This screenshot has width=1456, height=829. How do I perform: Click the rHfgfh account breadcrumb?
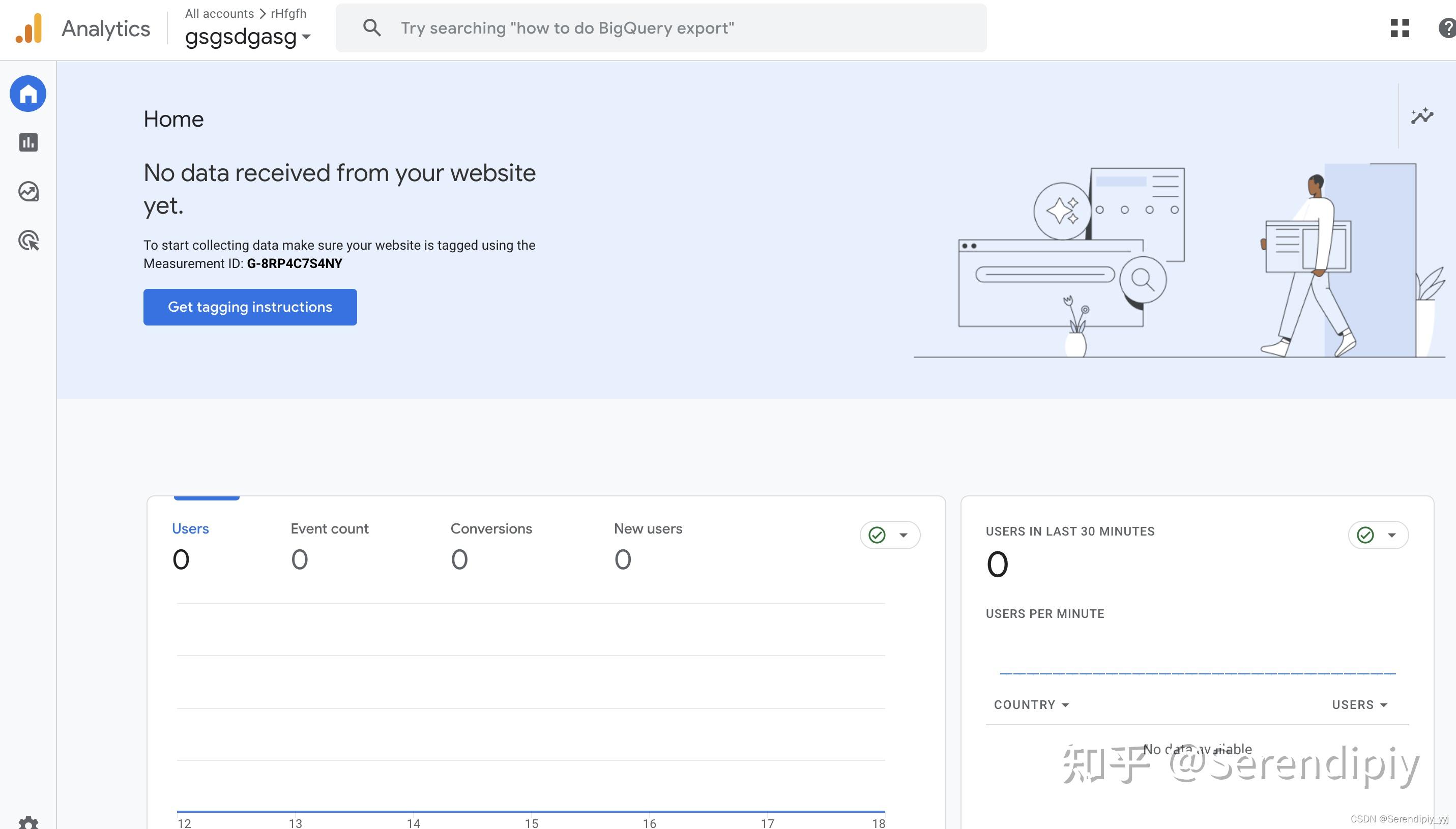[288, 13]
